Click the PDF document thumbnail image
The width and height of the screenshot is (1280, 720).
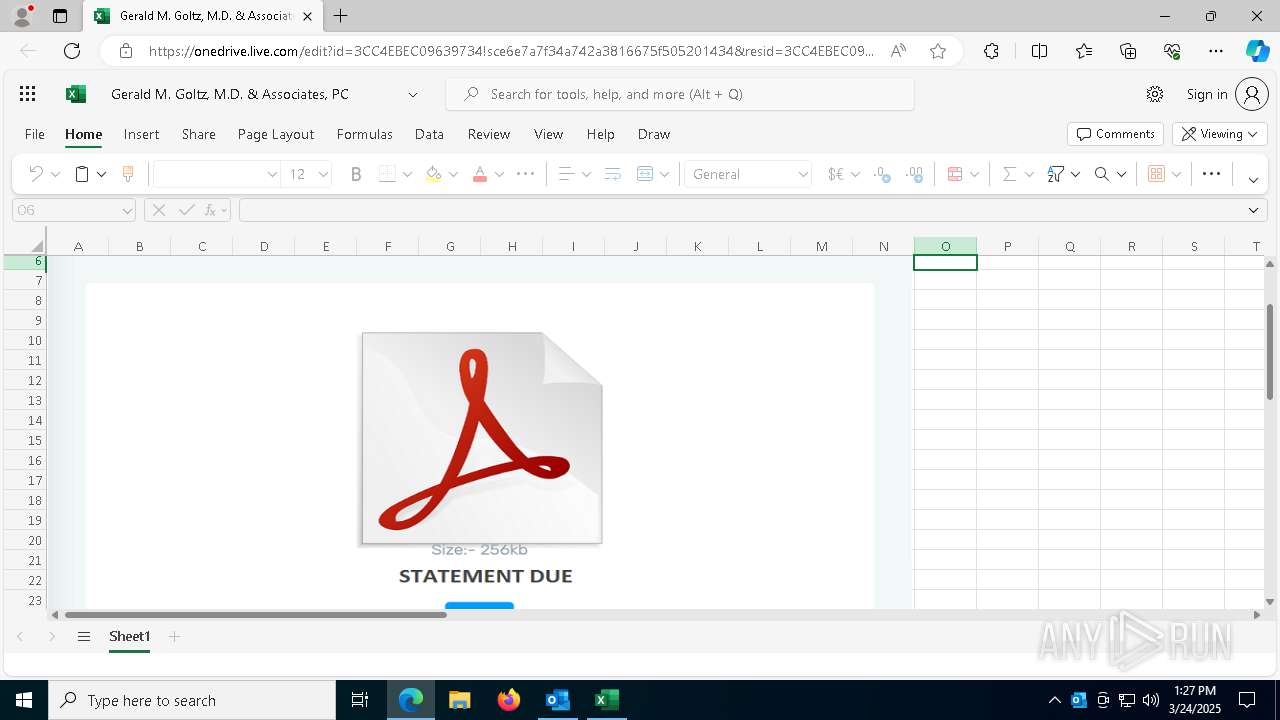482,438
